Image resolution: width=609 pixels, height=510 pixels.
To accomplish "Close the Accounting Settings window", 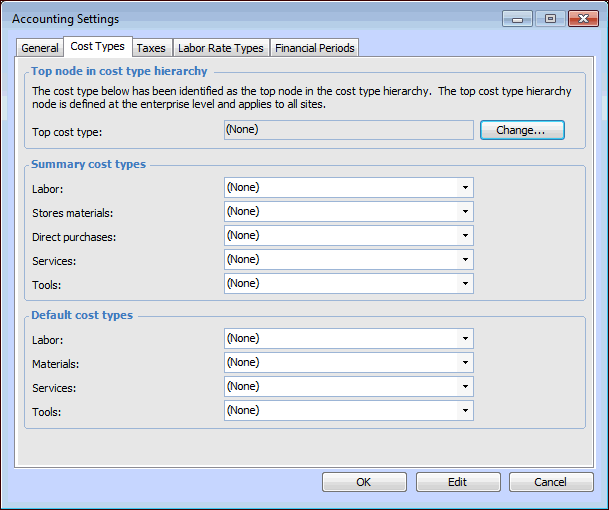I will point(582,19).
